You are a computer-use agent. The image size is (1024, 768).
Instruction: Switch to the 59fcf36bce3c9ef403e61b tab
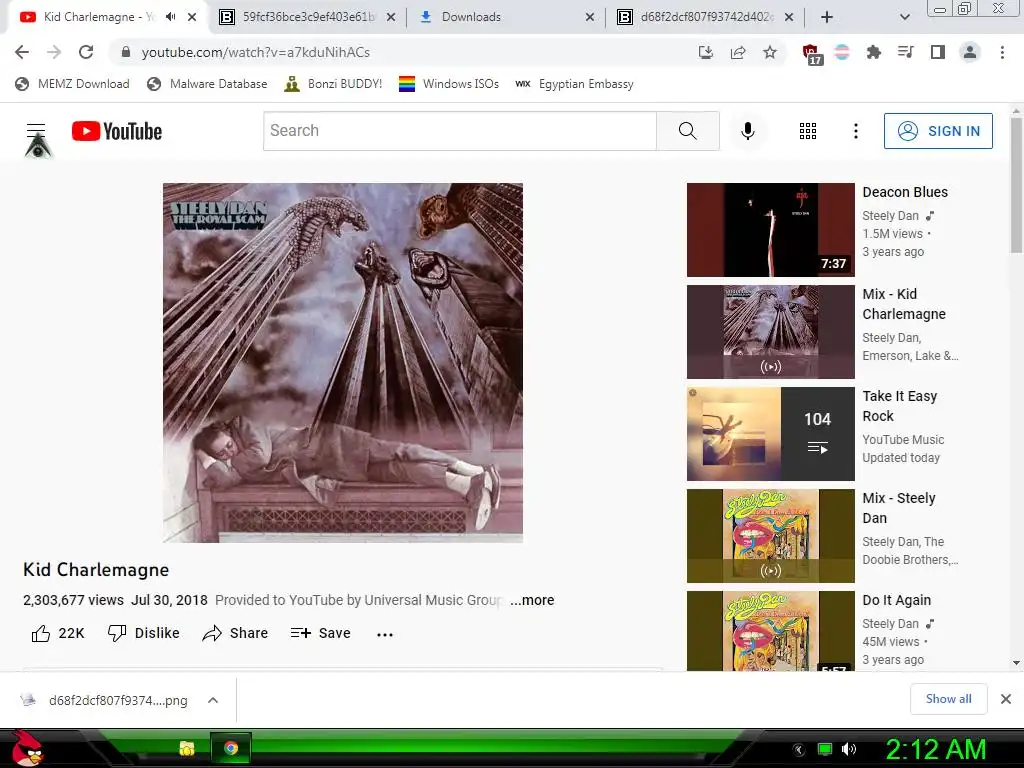point(307,17)
